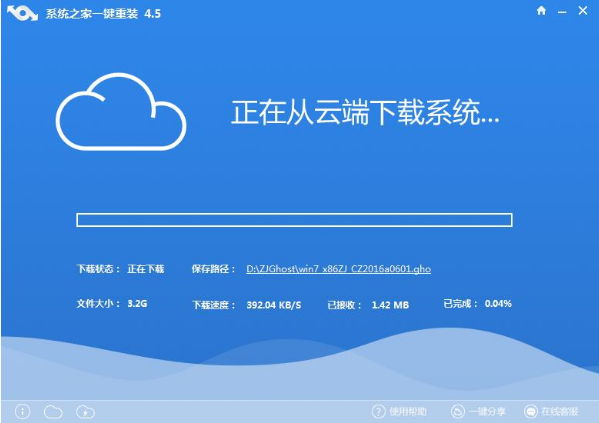Click the app logo in title bar

coord(23,13)
